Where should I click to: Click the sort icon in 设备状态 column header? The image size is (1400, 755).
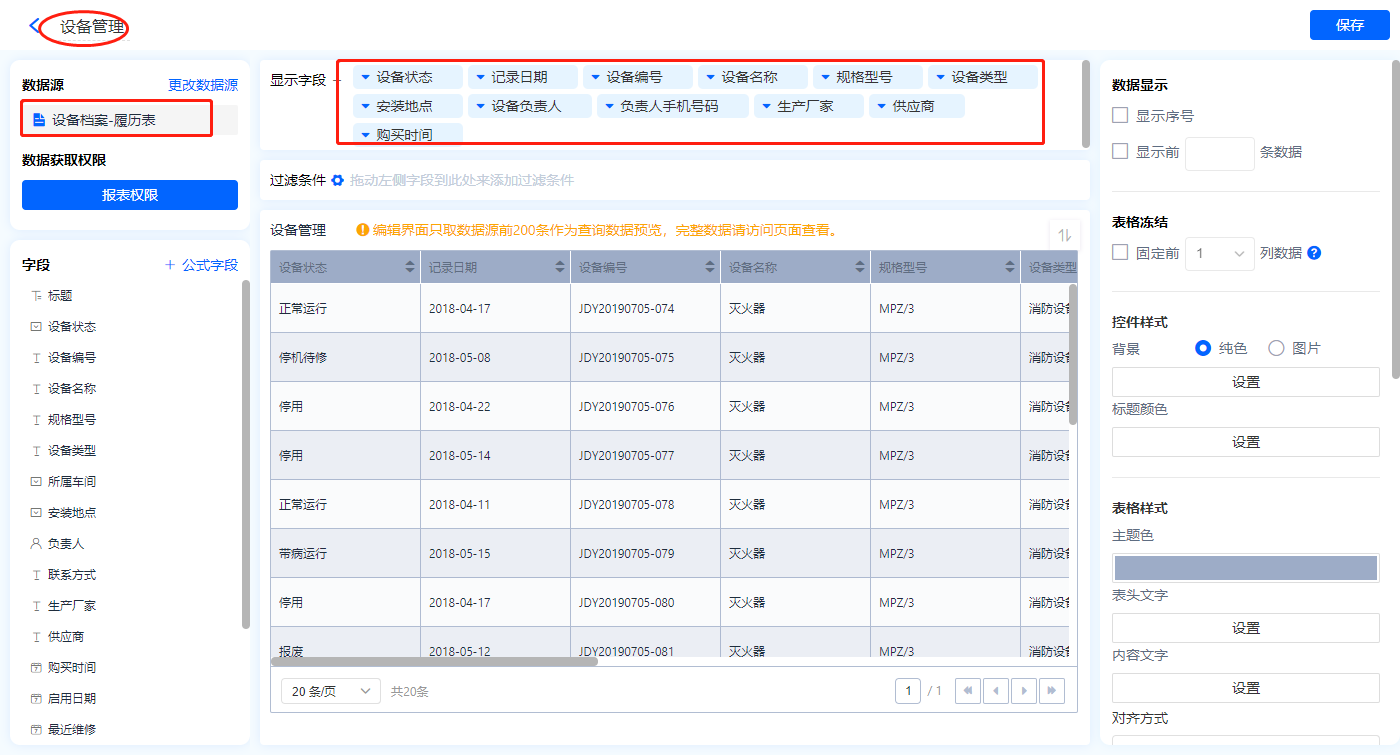(410, 268)
